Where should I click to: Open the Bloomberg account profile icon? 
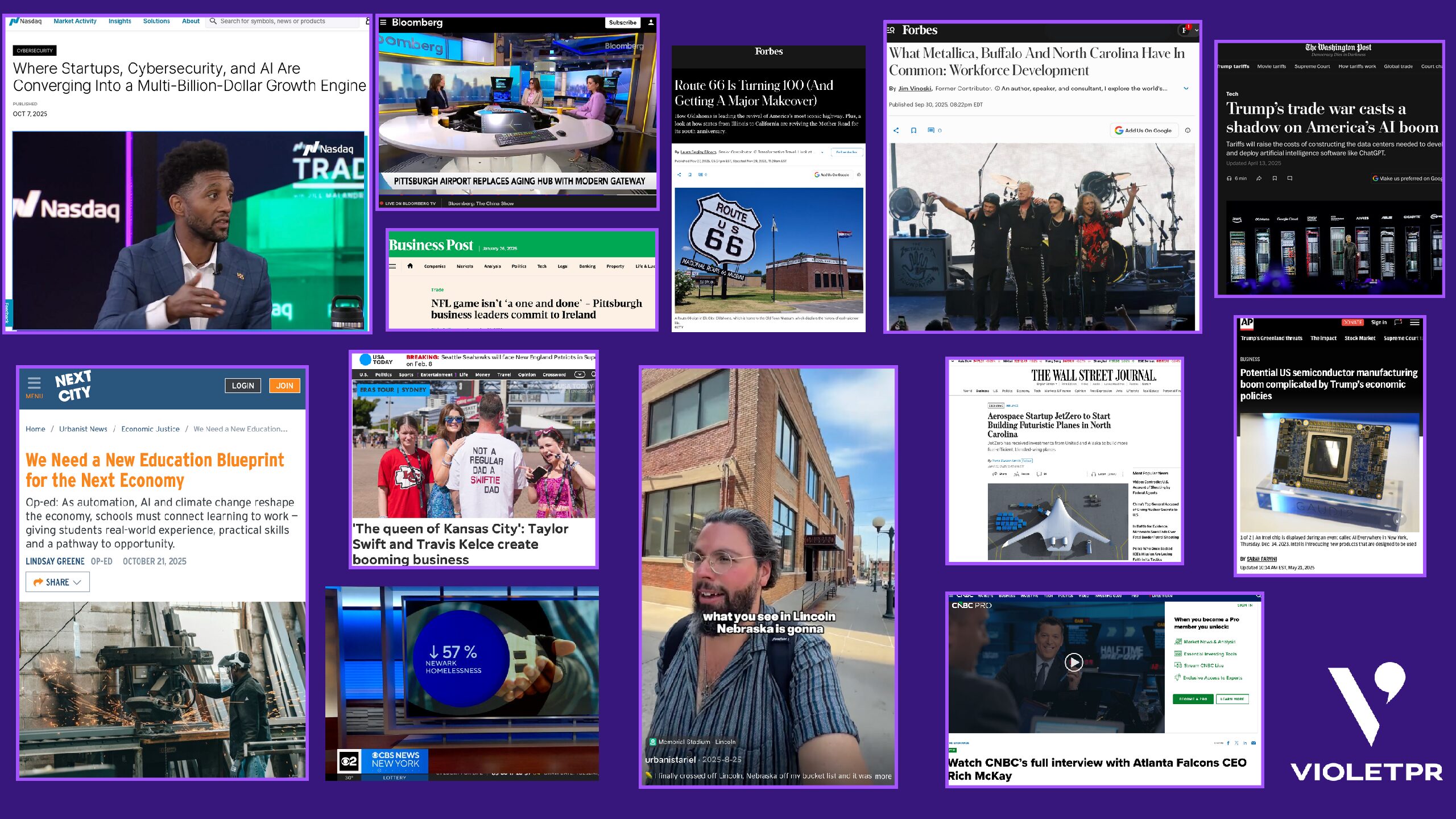[650, 23]
